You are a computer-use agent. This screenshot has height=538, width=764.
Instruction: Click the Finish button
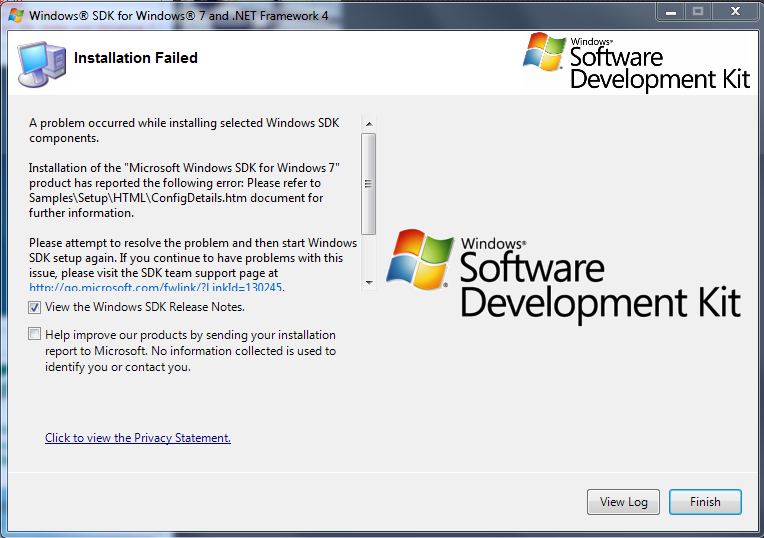pyautogui.click(x=705, y=502)
